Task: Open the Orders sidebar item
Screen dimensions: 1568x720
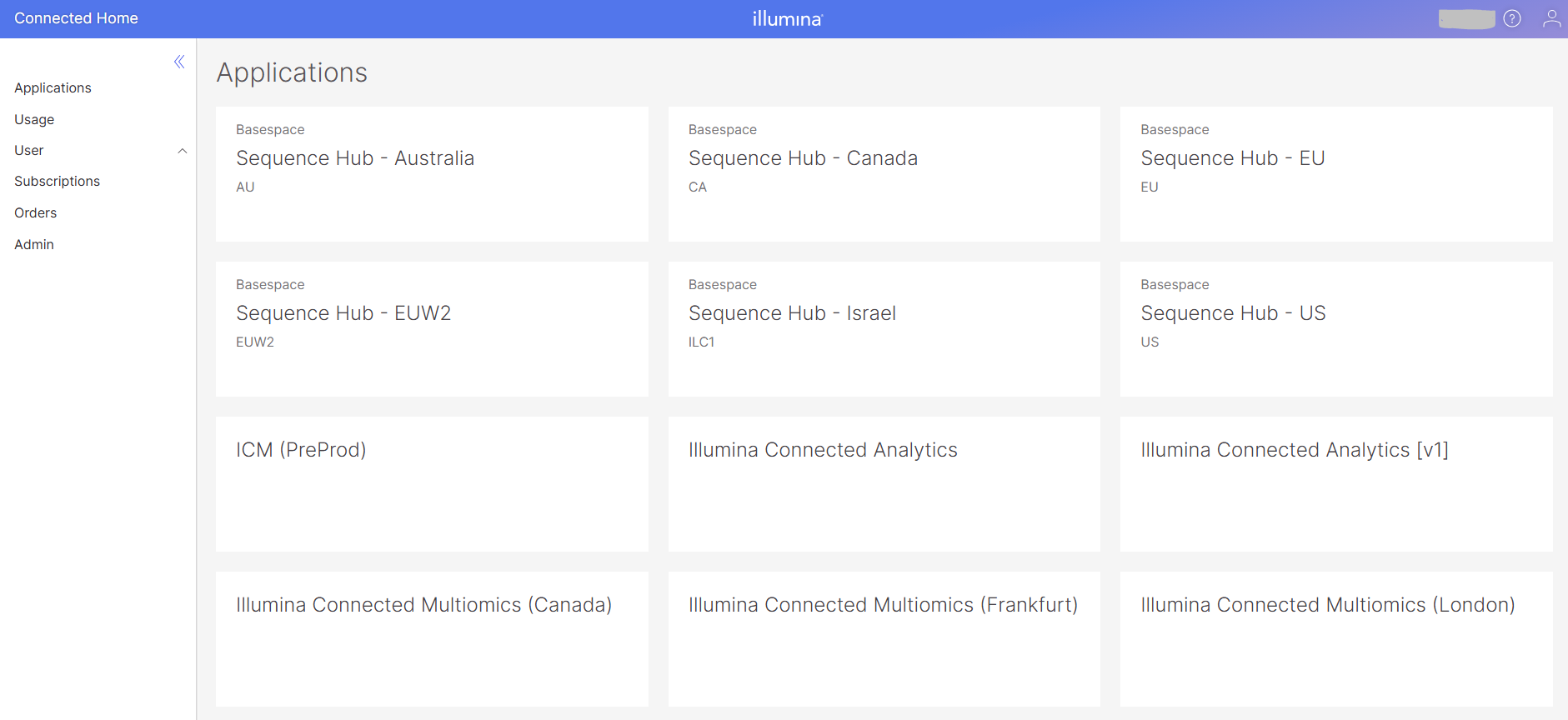Action: (36, 212)
